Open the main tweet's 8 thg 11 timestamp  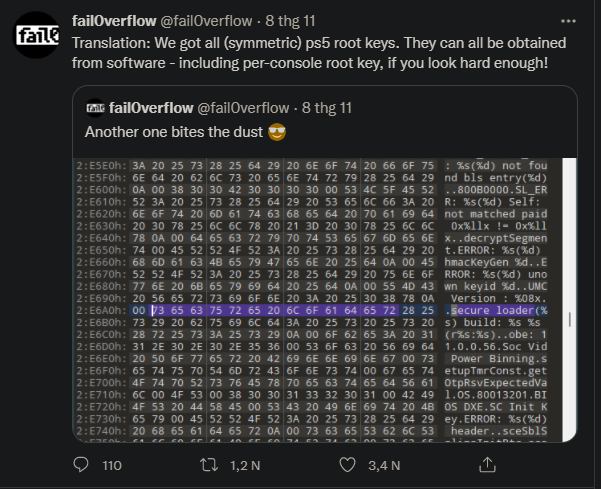[x=290, y=21]
